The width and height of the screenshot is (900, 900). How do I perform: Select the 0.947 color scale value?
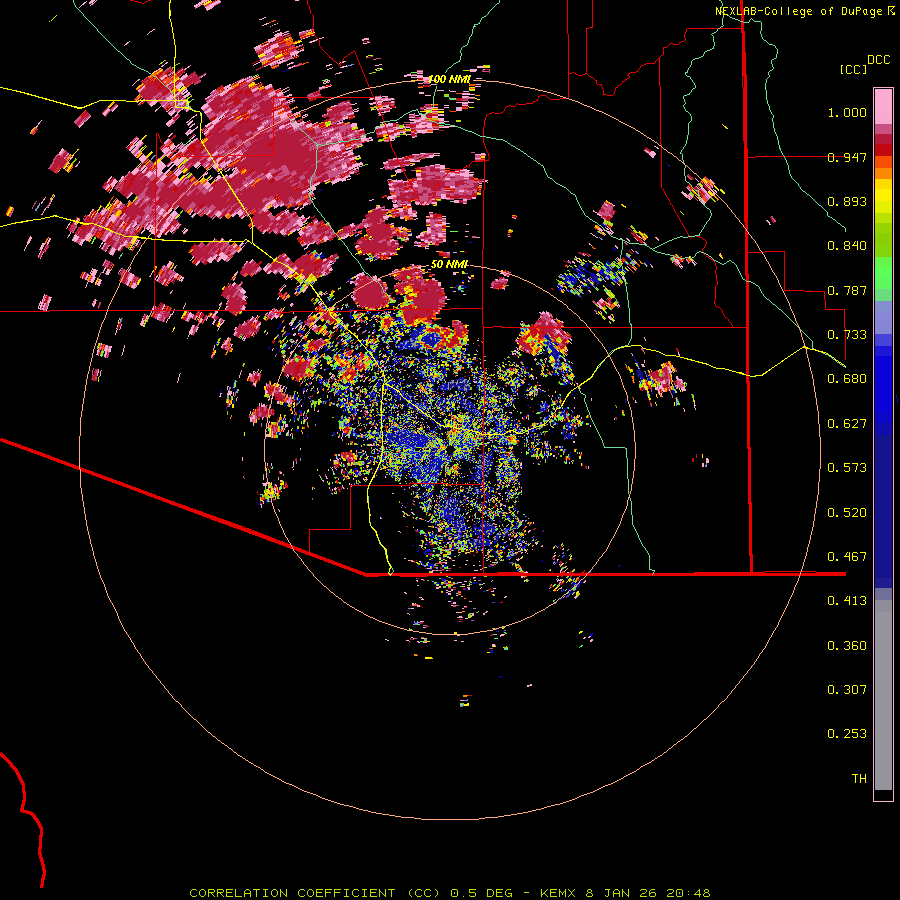point(847,157)
